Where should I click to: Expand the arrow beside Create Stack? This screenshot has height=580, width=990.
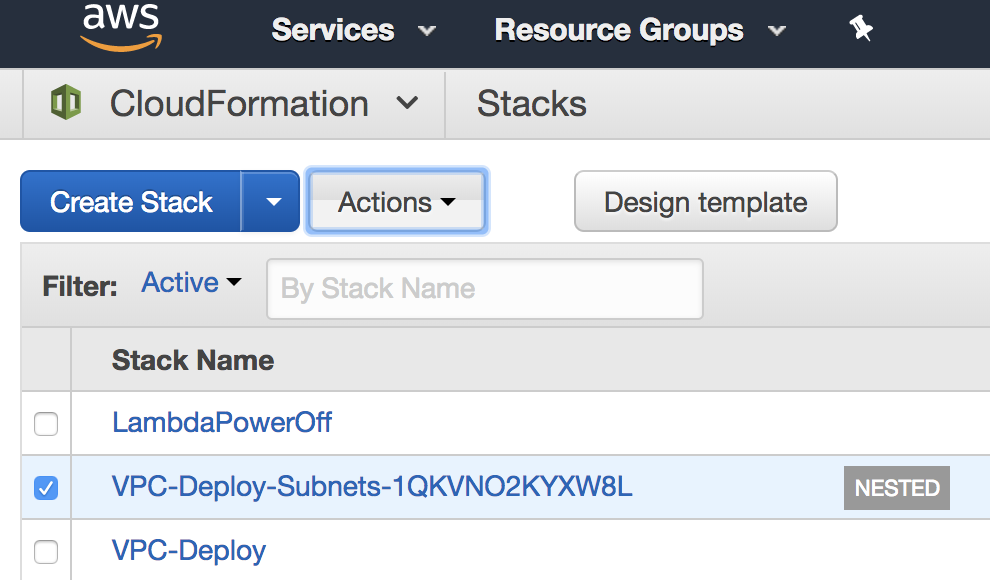point(272,202)
